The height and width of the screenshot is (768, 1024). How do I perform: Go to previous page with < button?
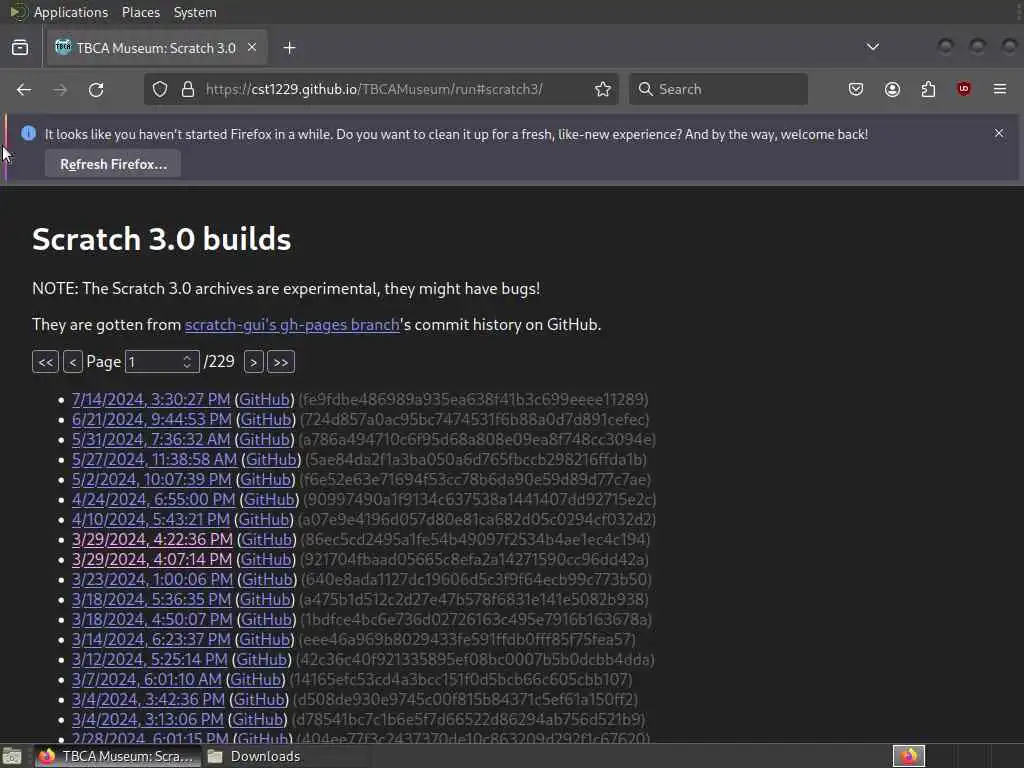coord(72,362)
